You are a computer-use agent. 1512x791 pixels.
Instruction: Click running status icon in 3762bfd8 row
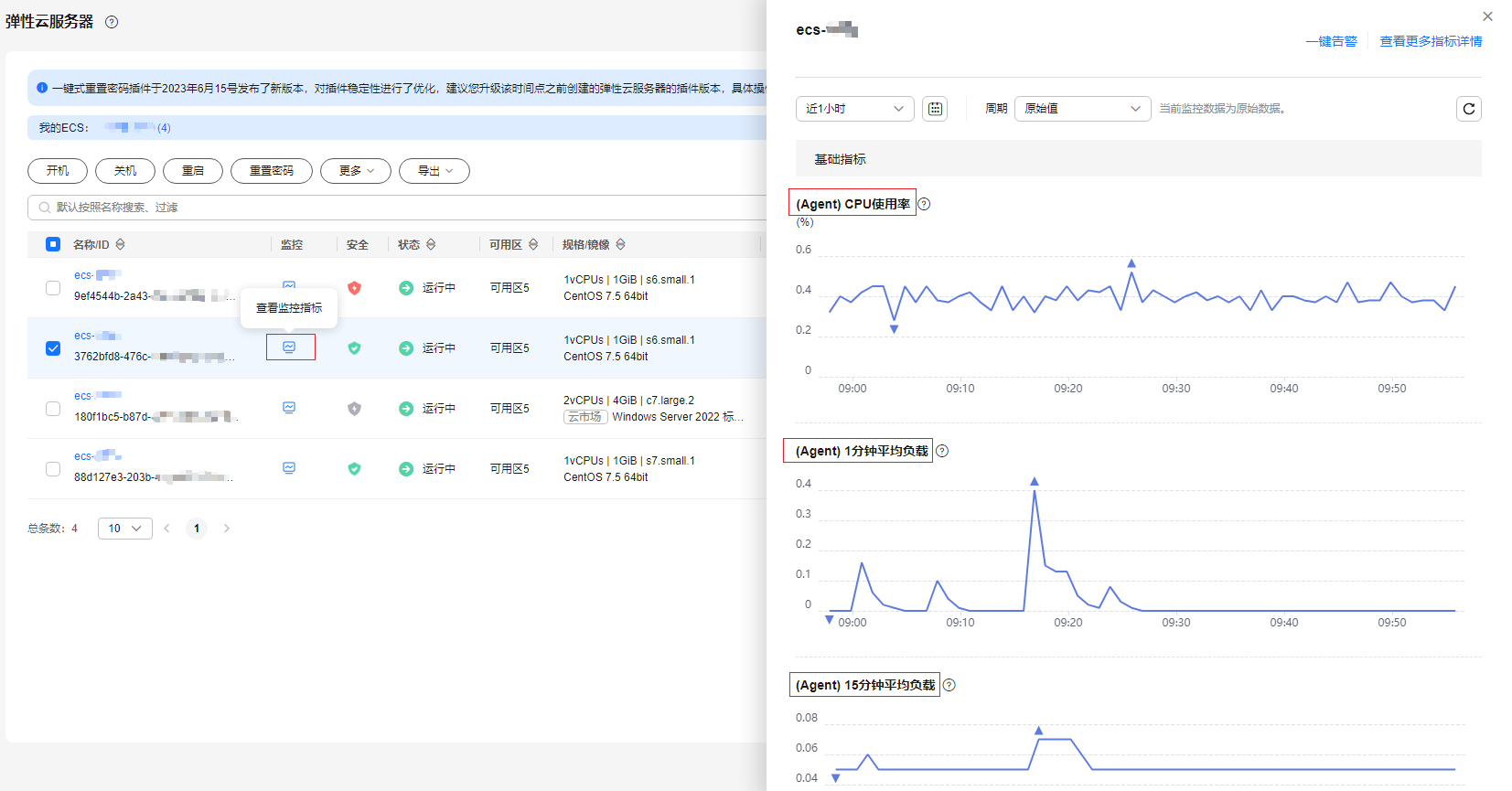pos(406,348)
